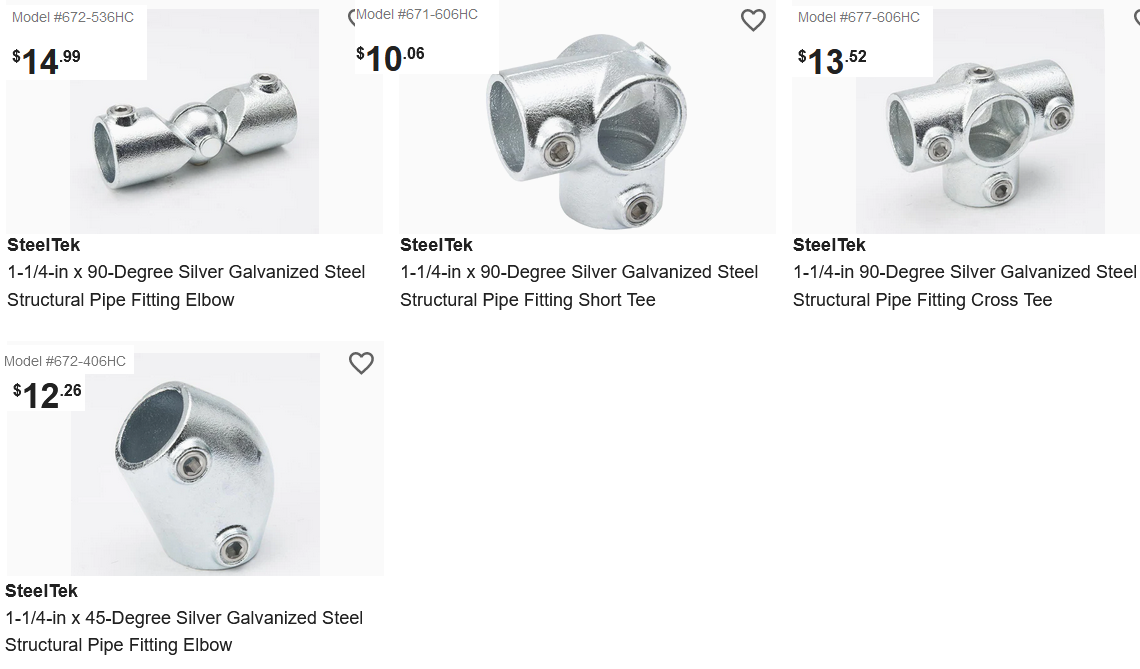
Task: Click the $13.52 price
Action: (832, 61)
